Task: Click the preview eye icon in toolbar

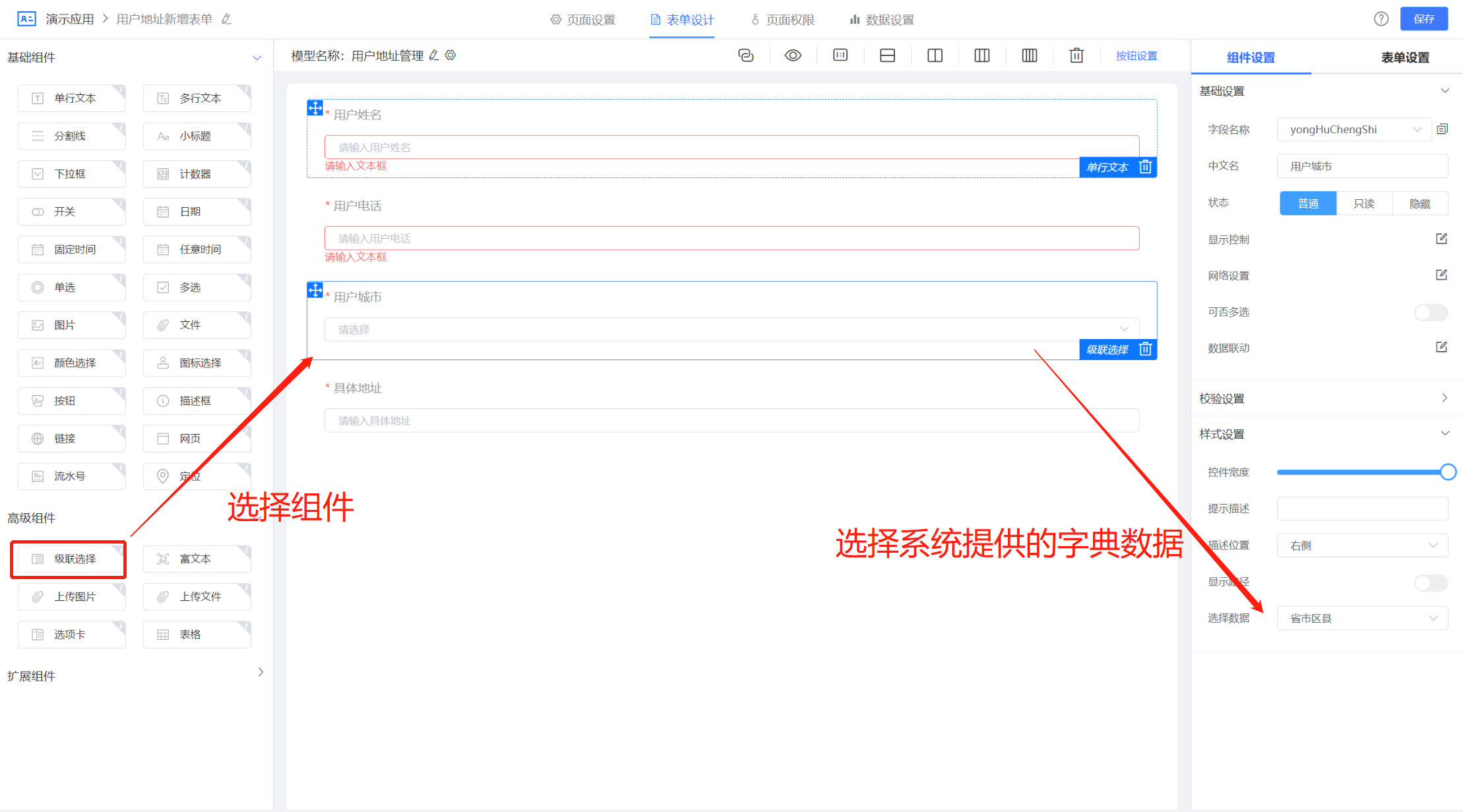Action: 793,55
